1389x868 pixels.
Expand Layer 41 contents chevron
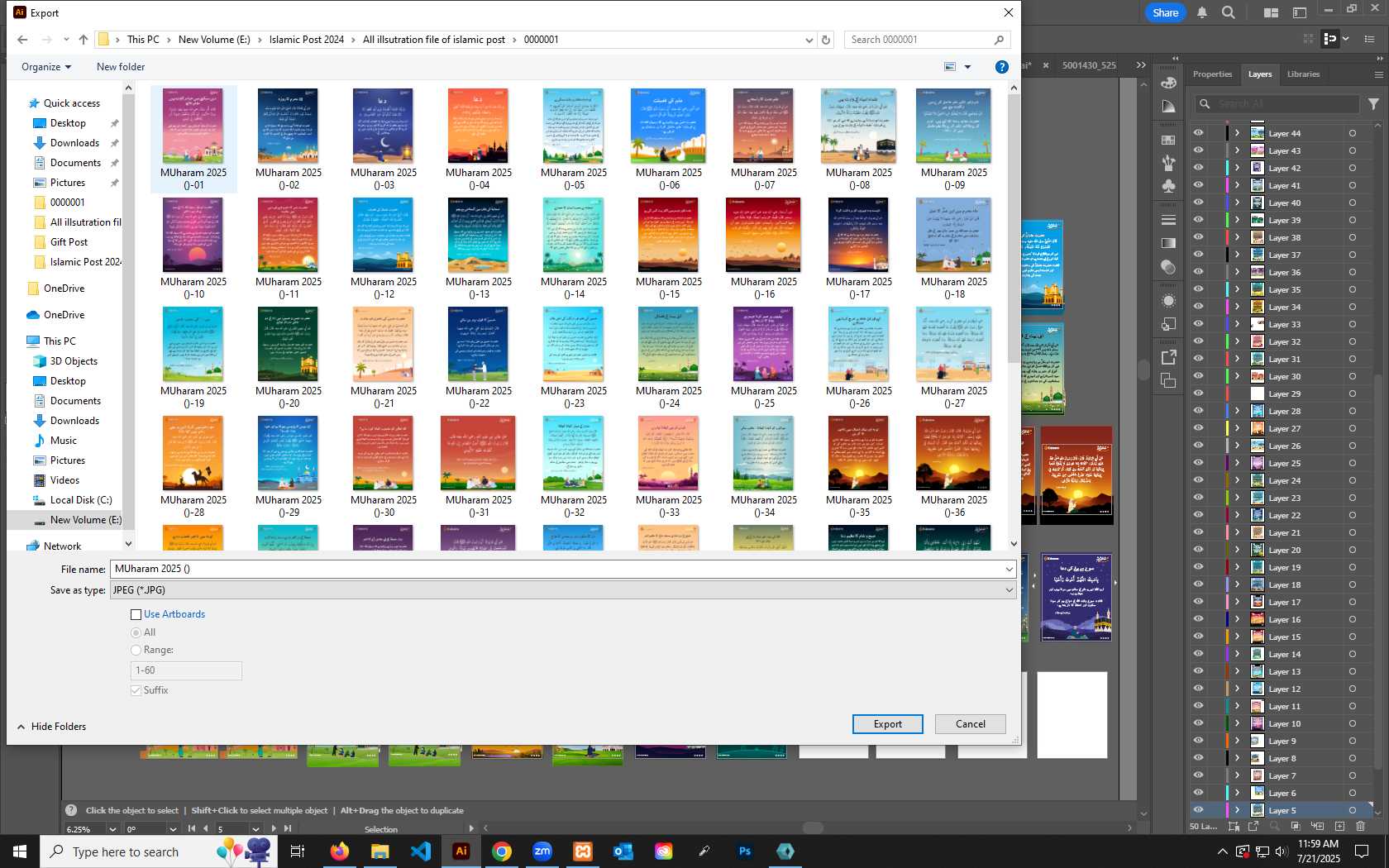point(1237,185)
